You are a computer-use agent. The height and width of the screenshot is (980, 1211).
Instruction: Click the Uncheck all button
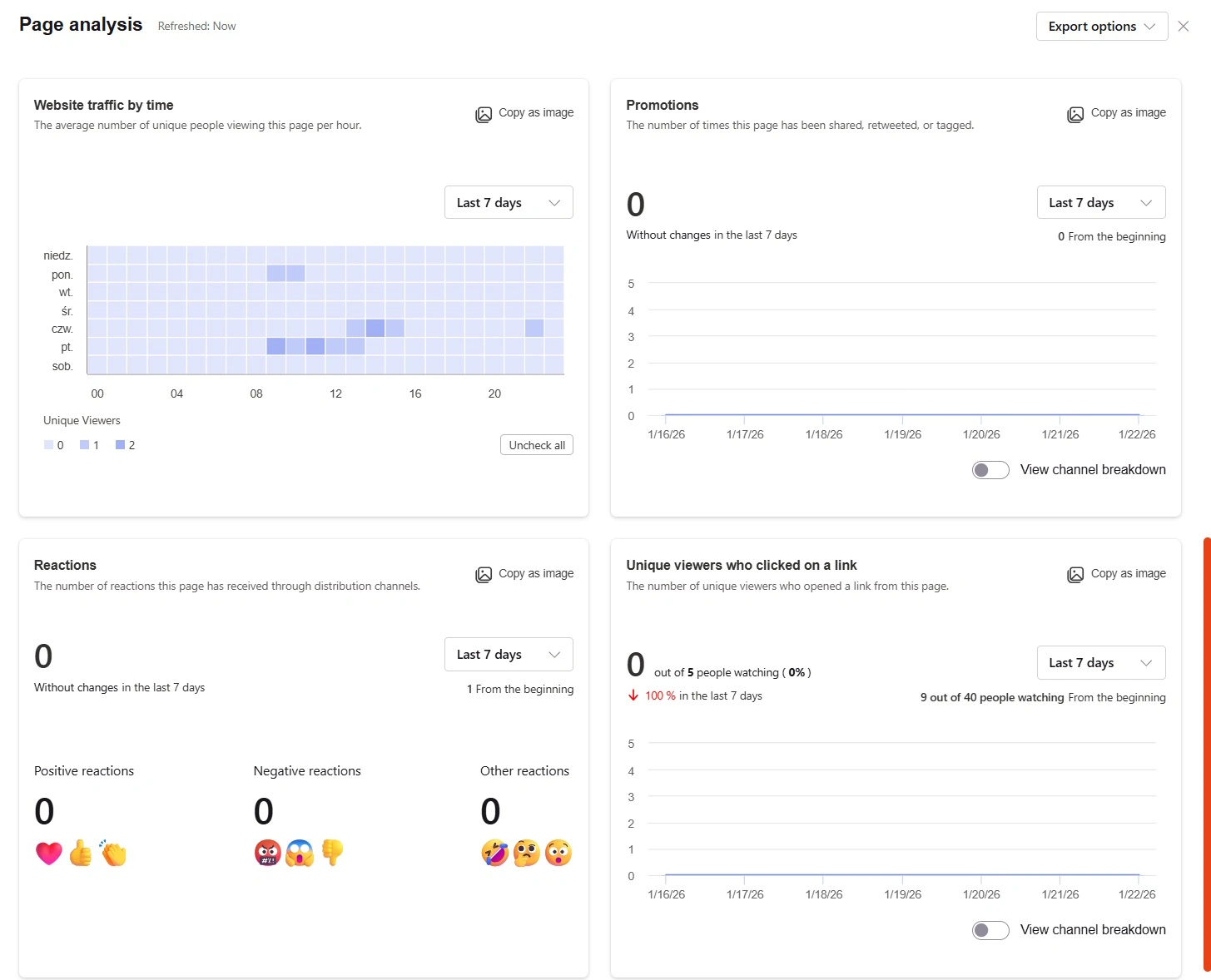537,445
